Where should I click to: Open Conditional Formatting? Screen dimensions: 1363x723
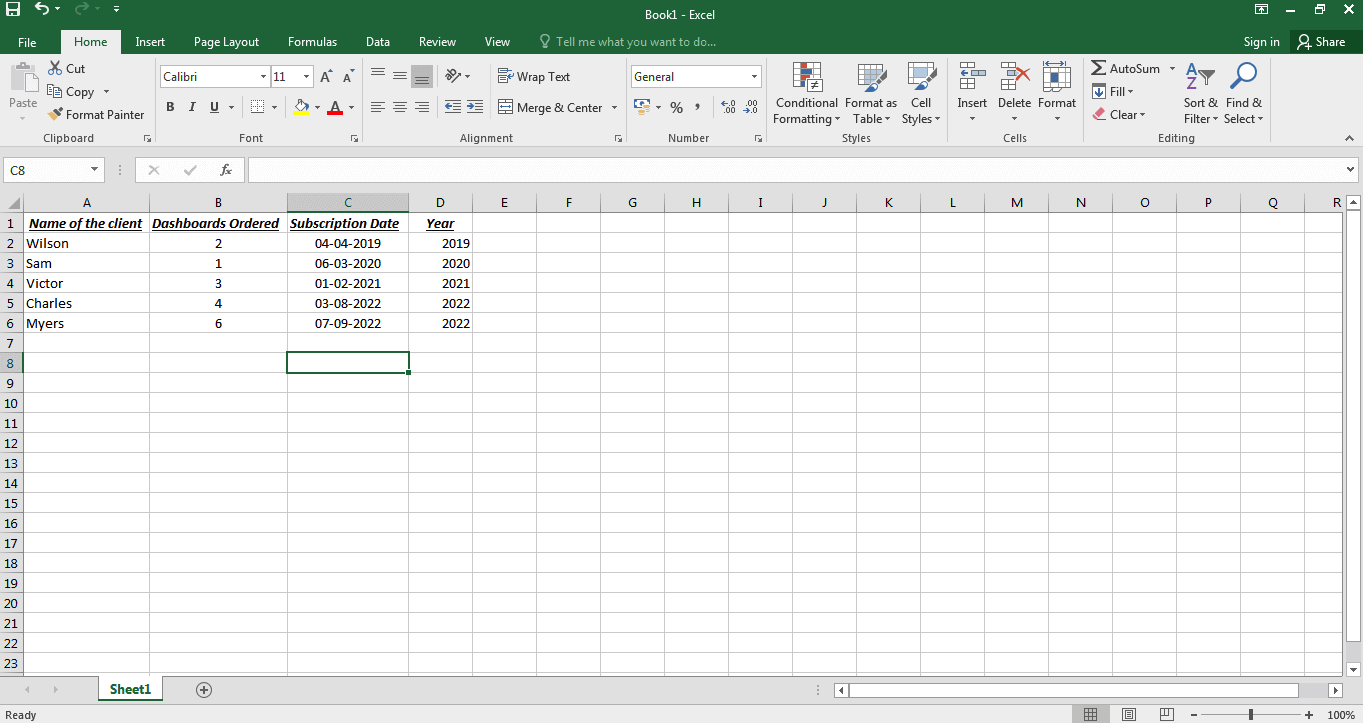click(x=806, y=93)
